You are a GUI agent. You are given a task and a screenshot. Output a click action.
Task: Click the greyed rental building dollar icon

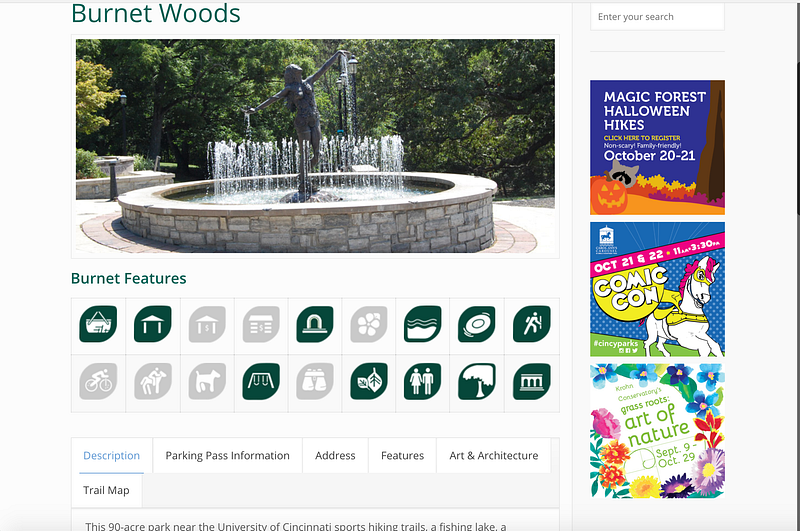(261, 324)
